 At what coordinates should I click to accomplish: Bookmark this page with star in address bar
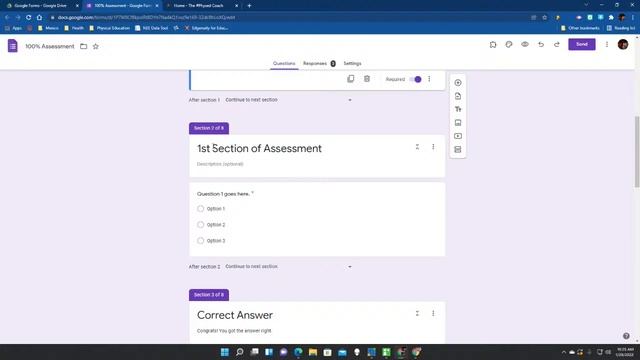(x=544, y=18)
